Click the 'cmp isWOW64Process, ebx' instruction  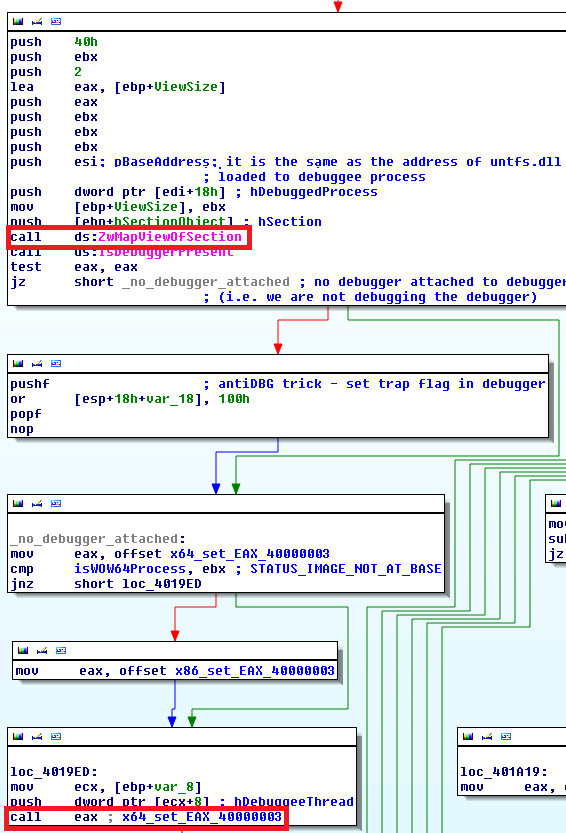(118, 569)
